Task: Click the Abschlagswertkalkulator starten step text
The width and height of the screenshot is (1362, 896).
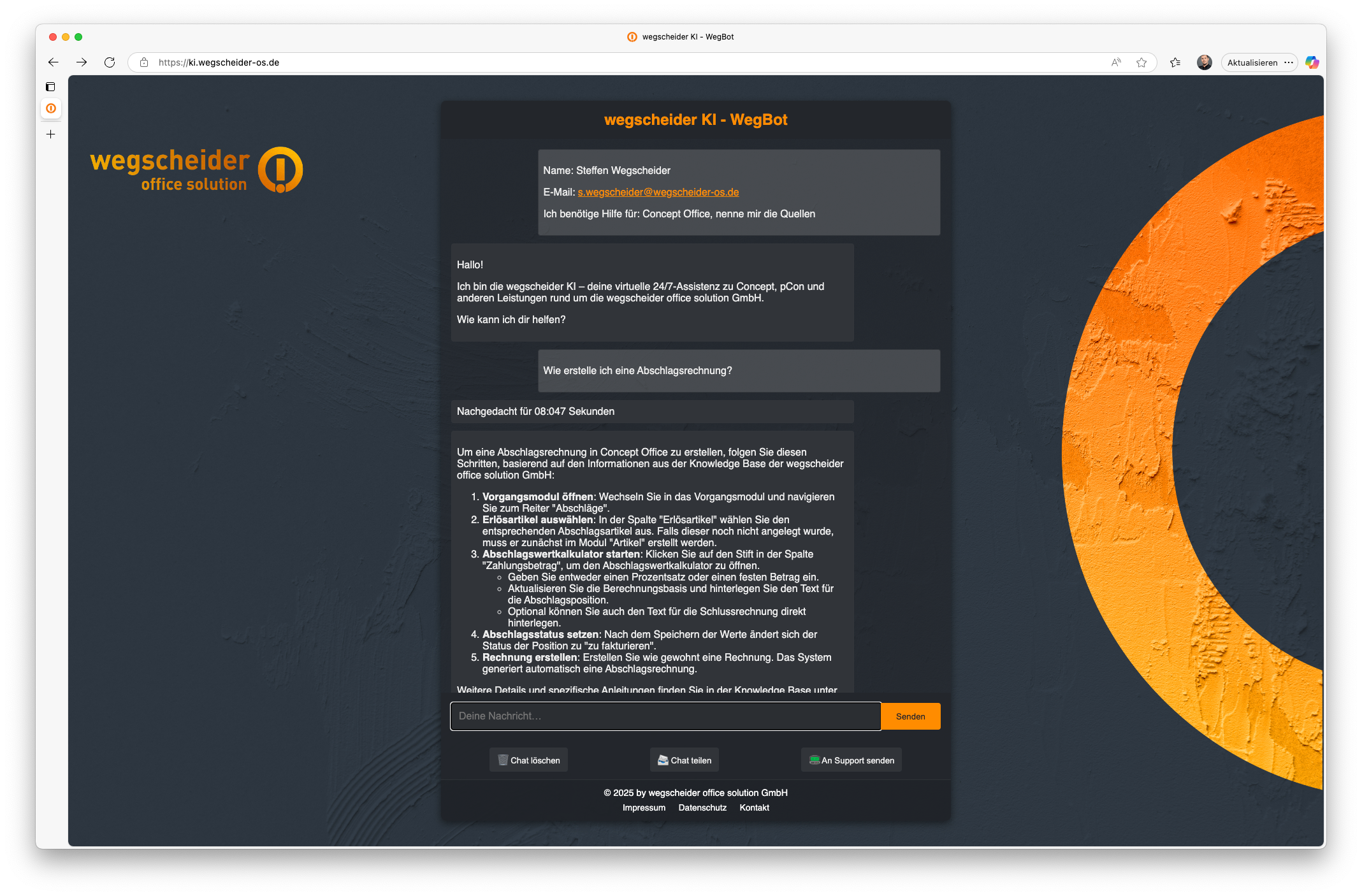Action: (648, 560)
